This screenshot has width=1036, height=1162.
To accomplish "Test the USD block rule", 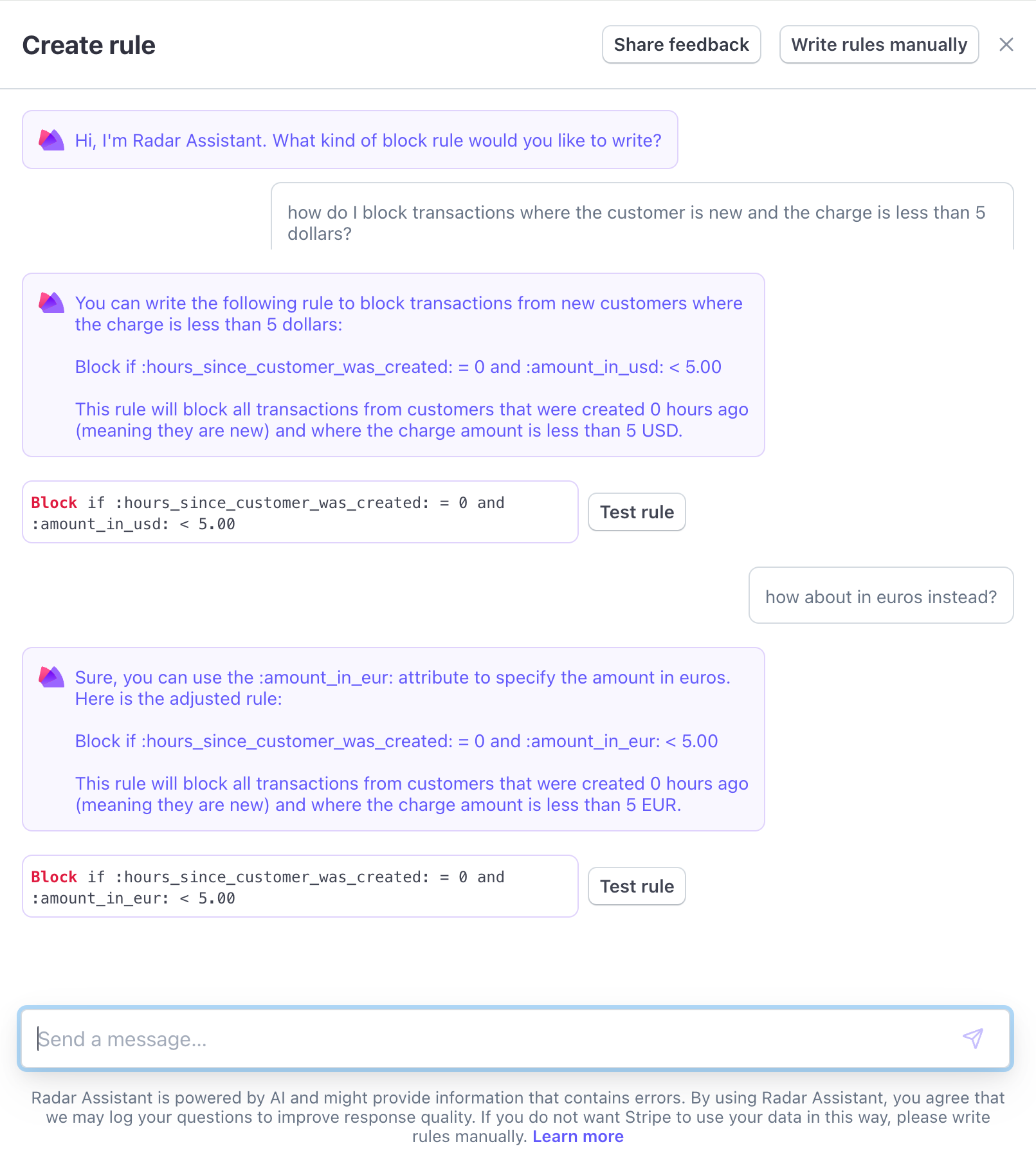I will [637, 512].
